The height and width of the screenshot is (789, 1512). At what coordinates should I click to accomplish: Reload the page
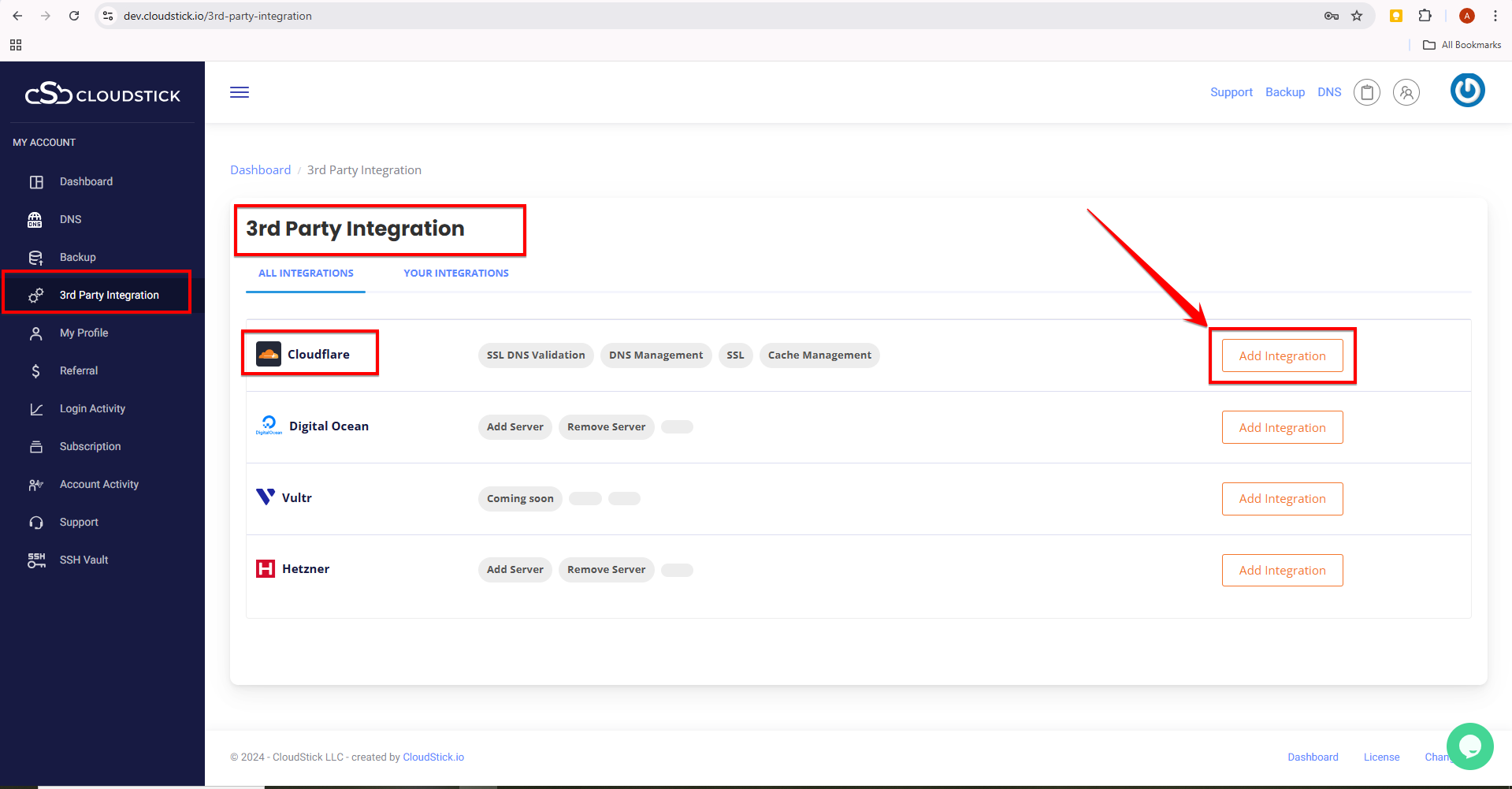click(x=74, y=16)
